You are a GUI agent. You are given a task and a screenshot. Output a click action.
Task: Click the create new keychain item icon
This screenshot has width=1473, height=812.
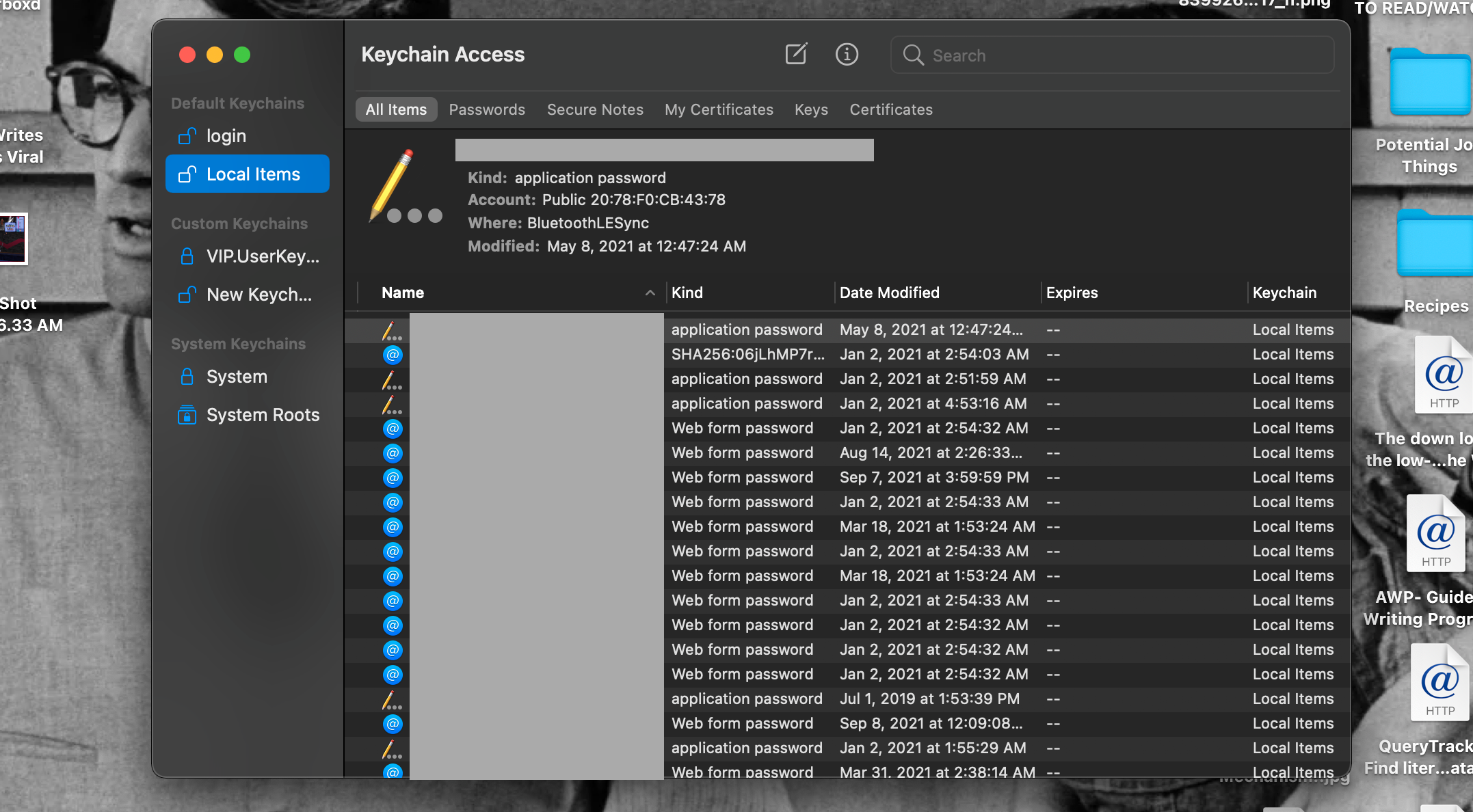click(x=796, y=54)
